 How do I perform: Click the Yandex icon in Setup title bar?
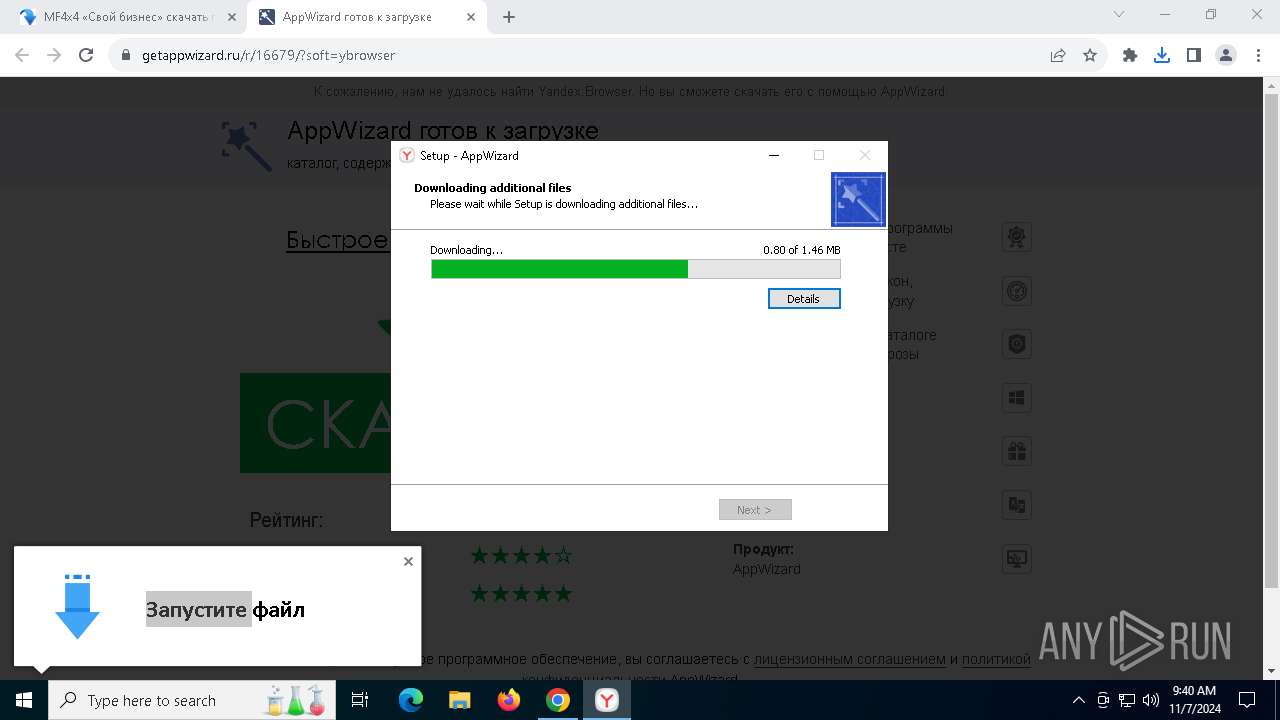407,155
